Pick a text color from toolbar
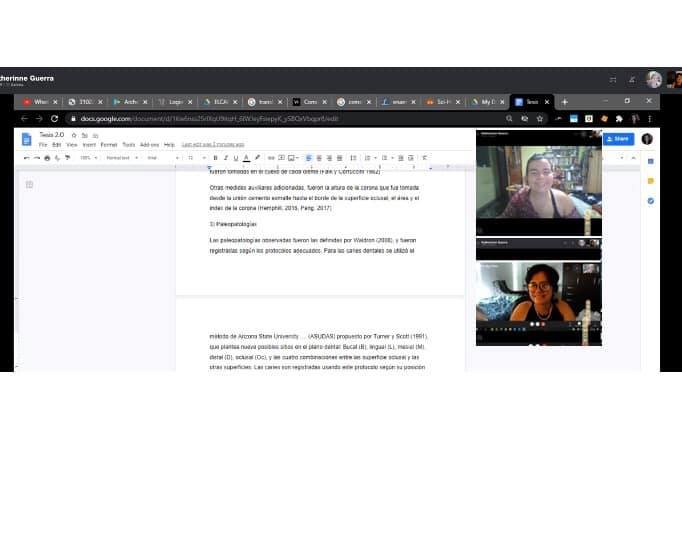Screen dimensions: 682x540 click(246, 158)
